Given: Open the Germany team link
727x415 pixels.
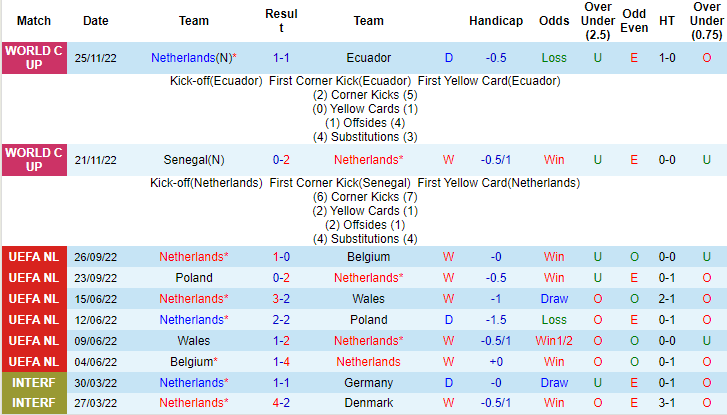Looking at the screenshot, I should pyautogui.click(x=368, y=383).
